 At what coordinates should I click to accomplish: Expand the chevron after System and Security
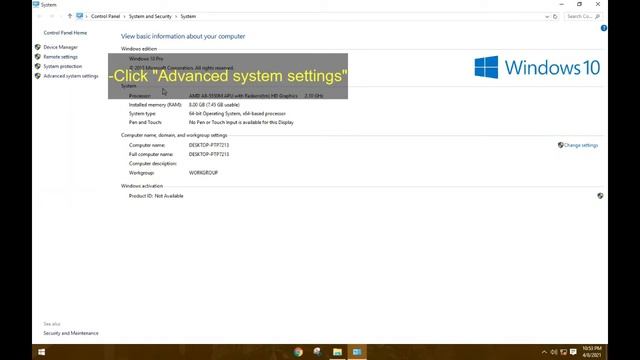pos(176,16)
